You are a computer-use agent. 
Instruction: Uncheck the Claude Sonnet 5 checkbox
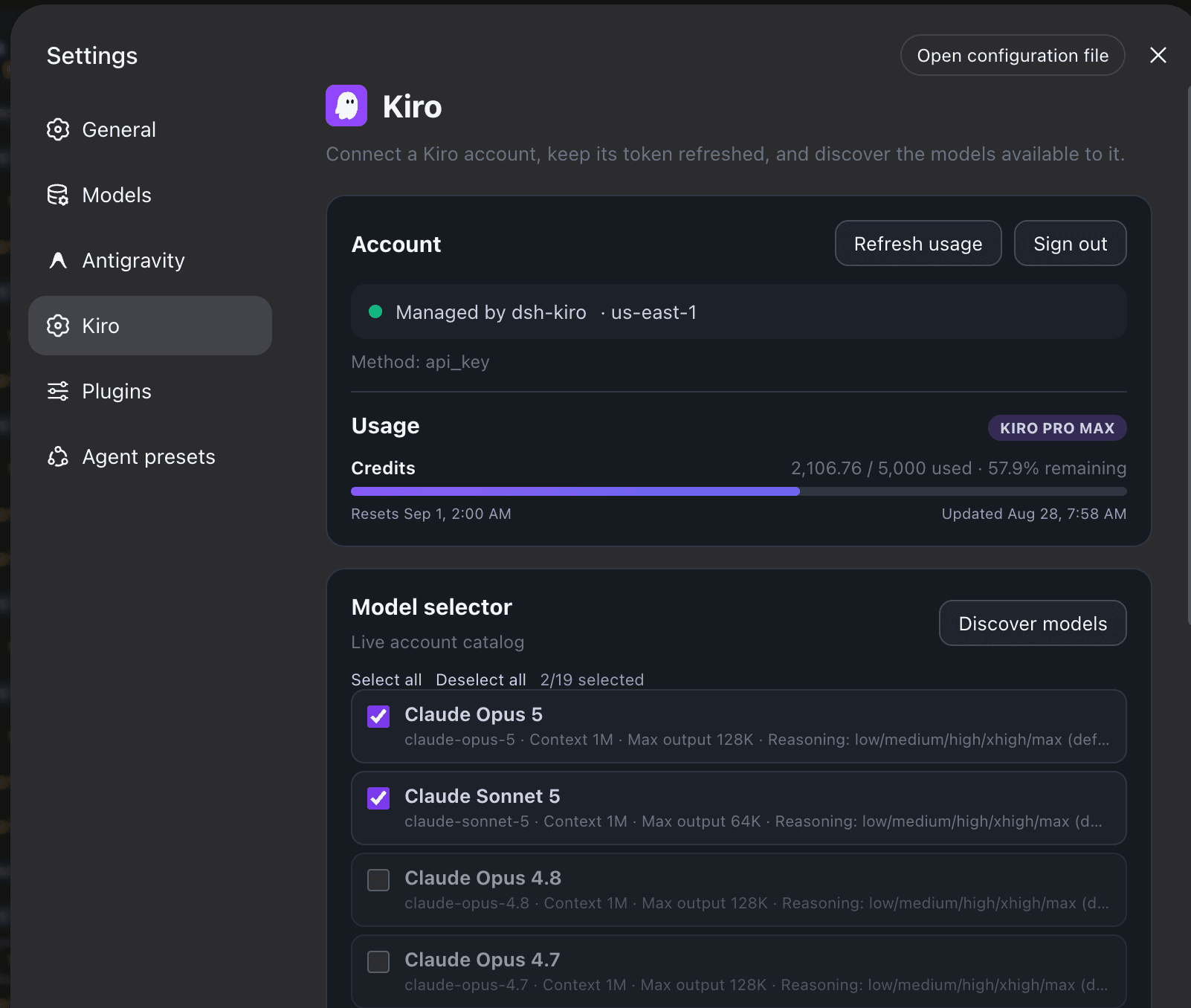pos(378,798)
